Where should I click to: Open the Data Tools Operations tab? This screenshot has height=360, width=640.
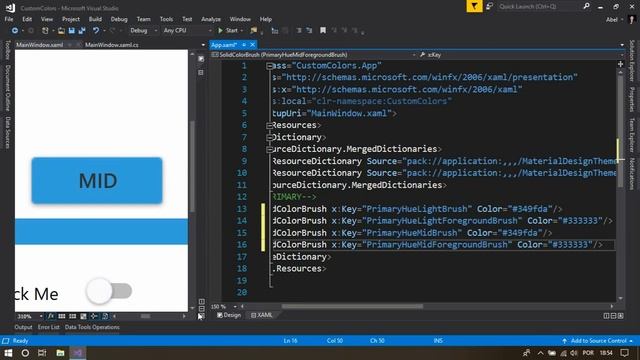click(x=92, y=327)
